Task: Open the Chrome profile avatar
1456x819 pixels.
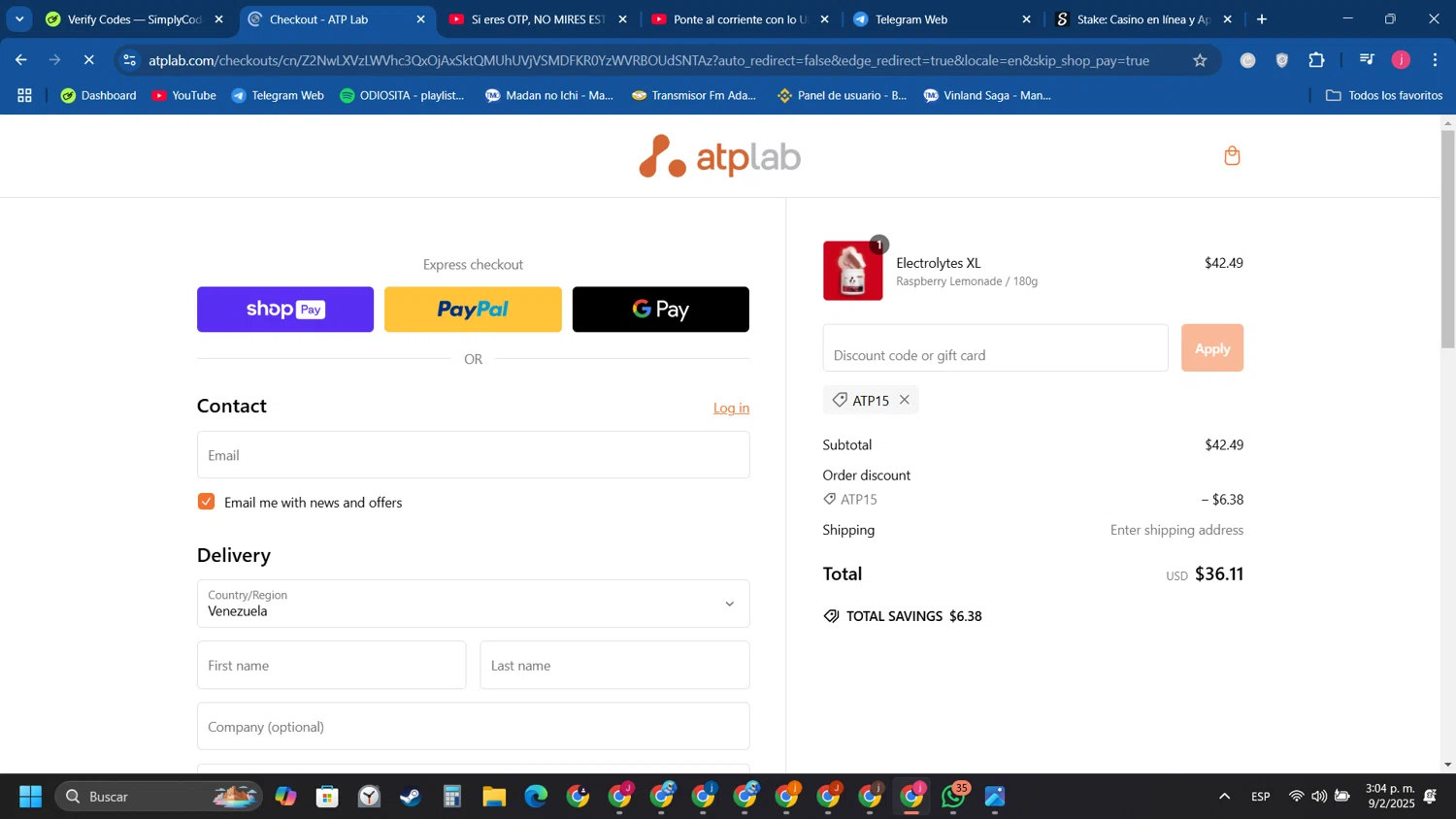Action: pos(1401,60)
